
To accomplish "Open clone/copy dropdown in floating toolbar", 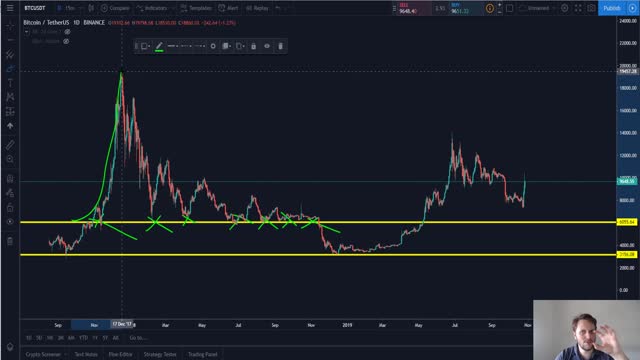I will pos(240,46).
